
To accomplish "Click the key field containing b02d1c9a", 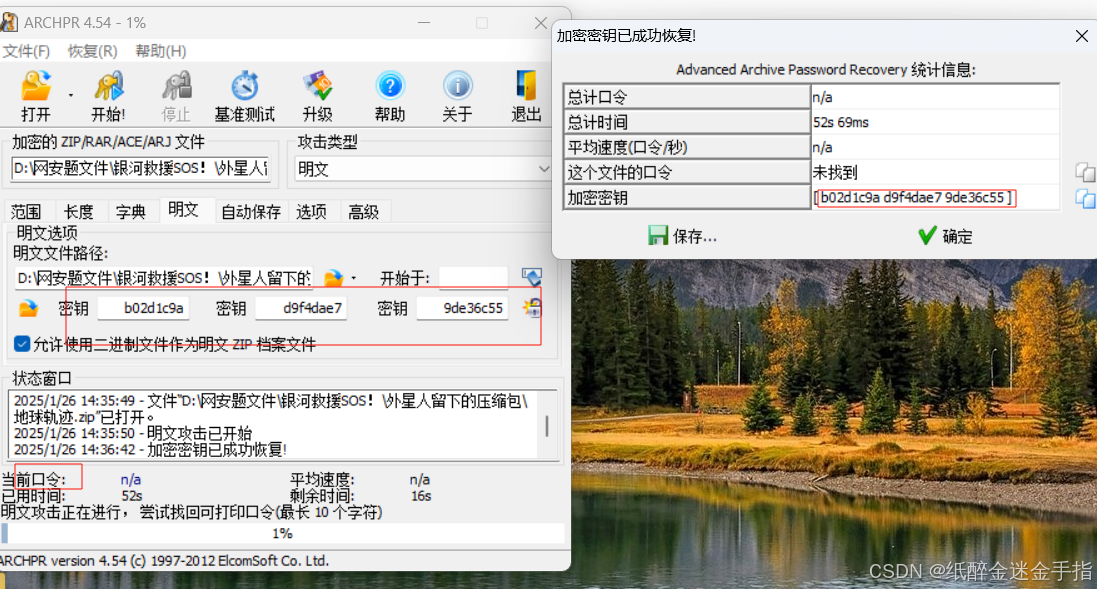I will 143,308.
